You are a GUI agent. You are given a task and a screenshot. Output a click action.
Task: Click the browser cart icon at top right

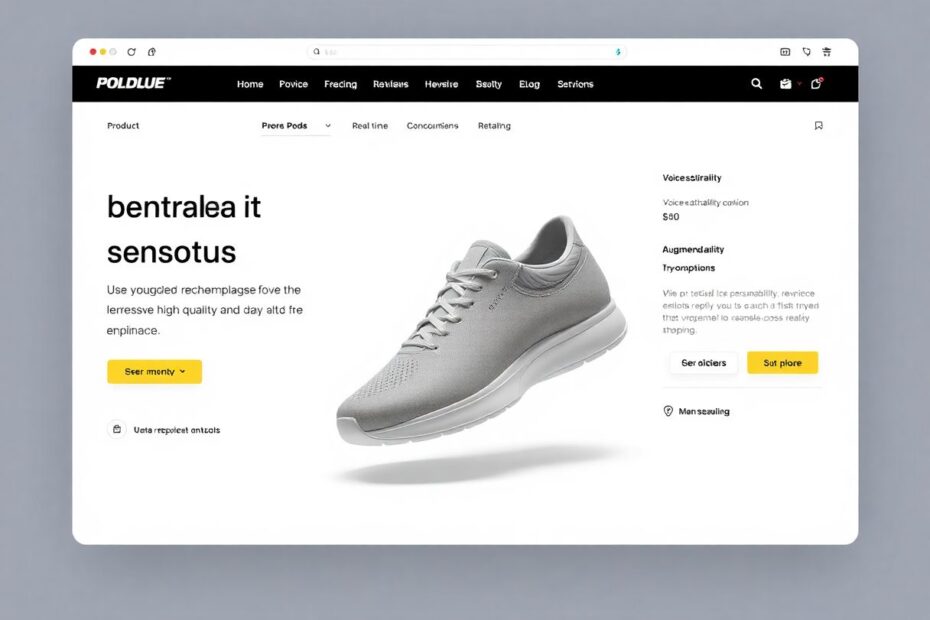[x=826, y=52]
